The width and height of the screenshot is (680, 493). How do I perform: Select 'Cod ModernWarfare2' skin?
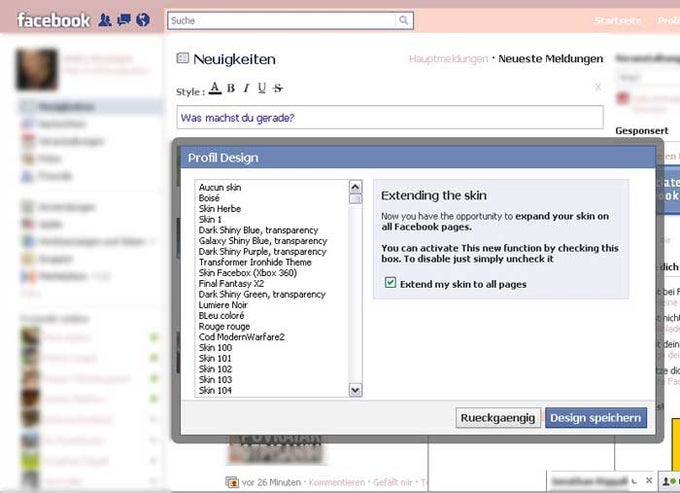(242, 337)
